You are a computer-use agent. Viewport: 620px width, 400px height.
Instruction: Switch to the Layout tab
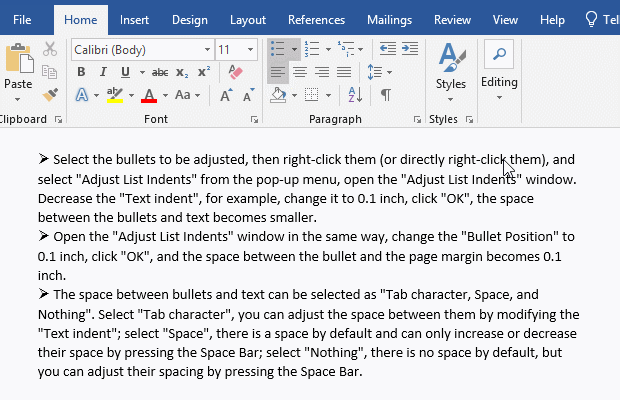click(248, 20)
